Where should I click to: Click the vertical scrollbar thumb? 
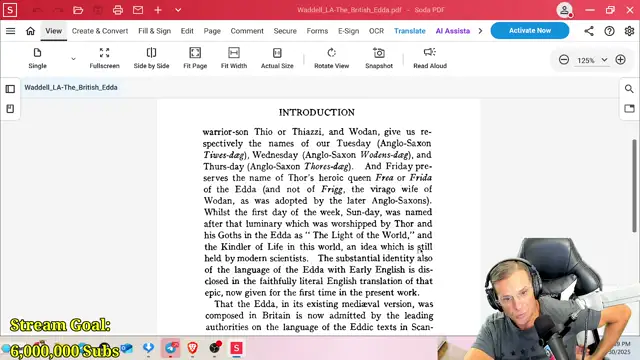pos(634,186)
